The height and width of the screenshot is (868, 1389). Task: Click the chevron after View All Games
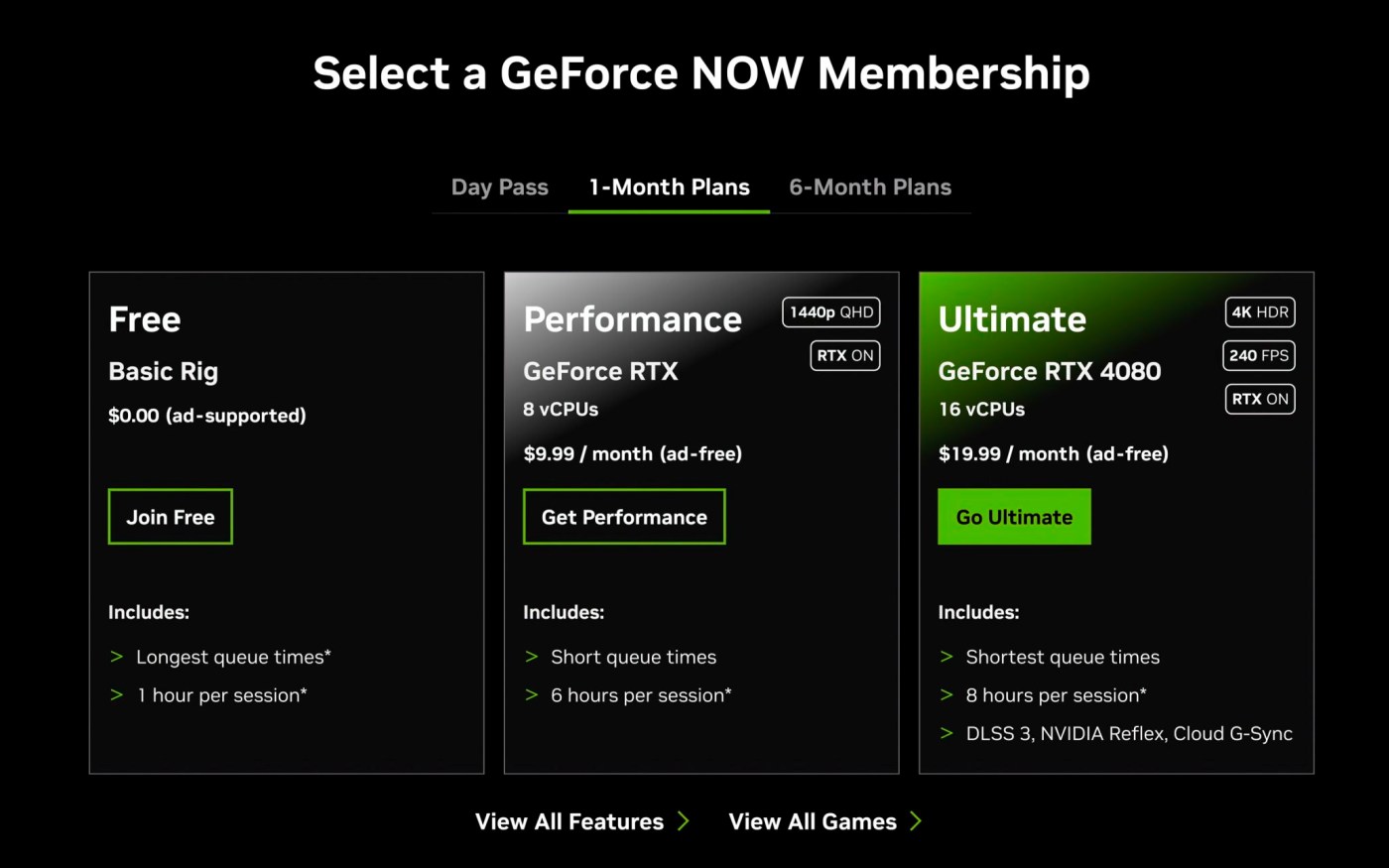click(x=916, y=821)
